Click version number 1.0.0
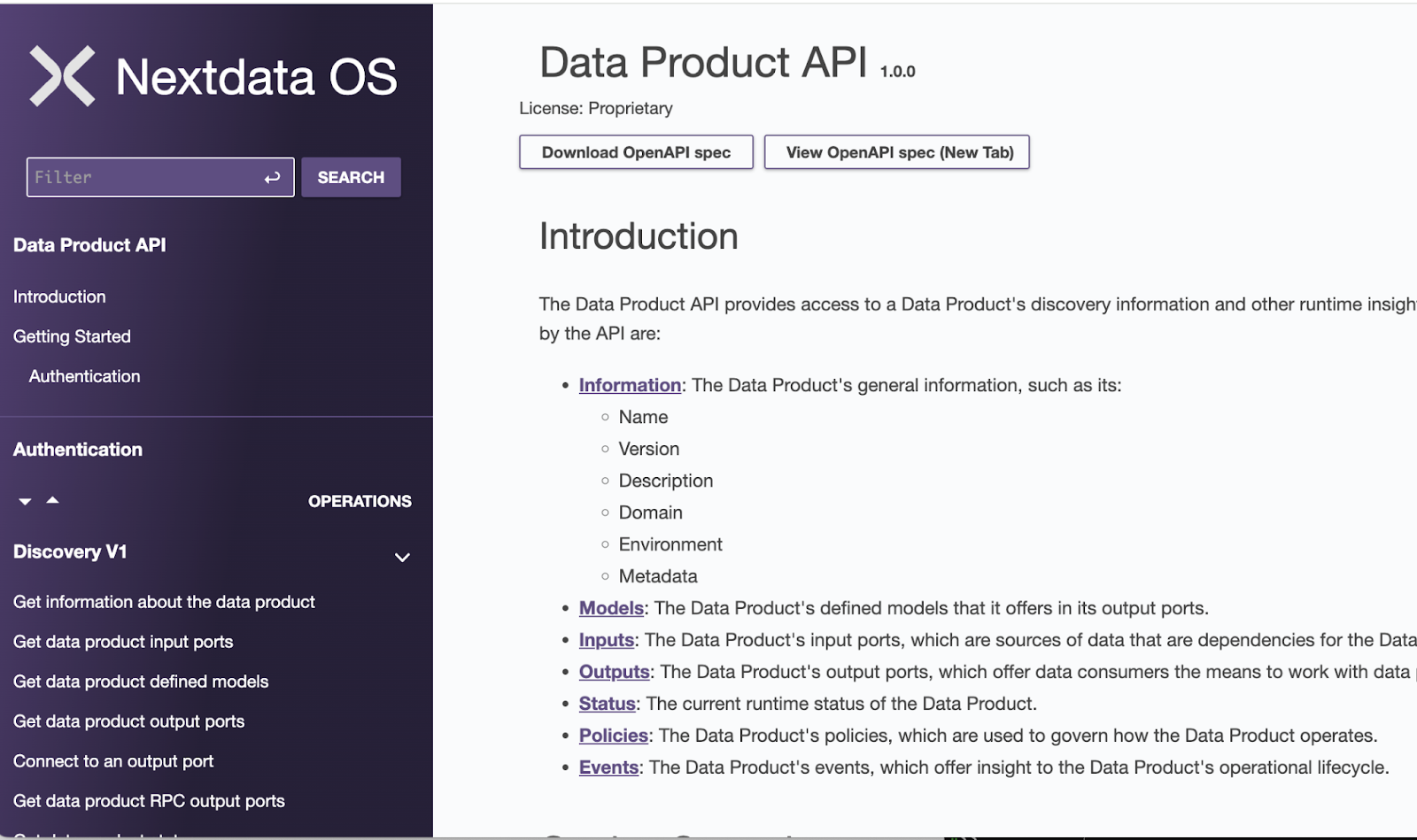 [898, 72]
